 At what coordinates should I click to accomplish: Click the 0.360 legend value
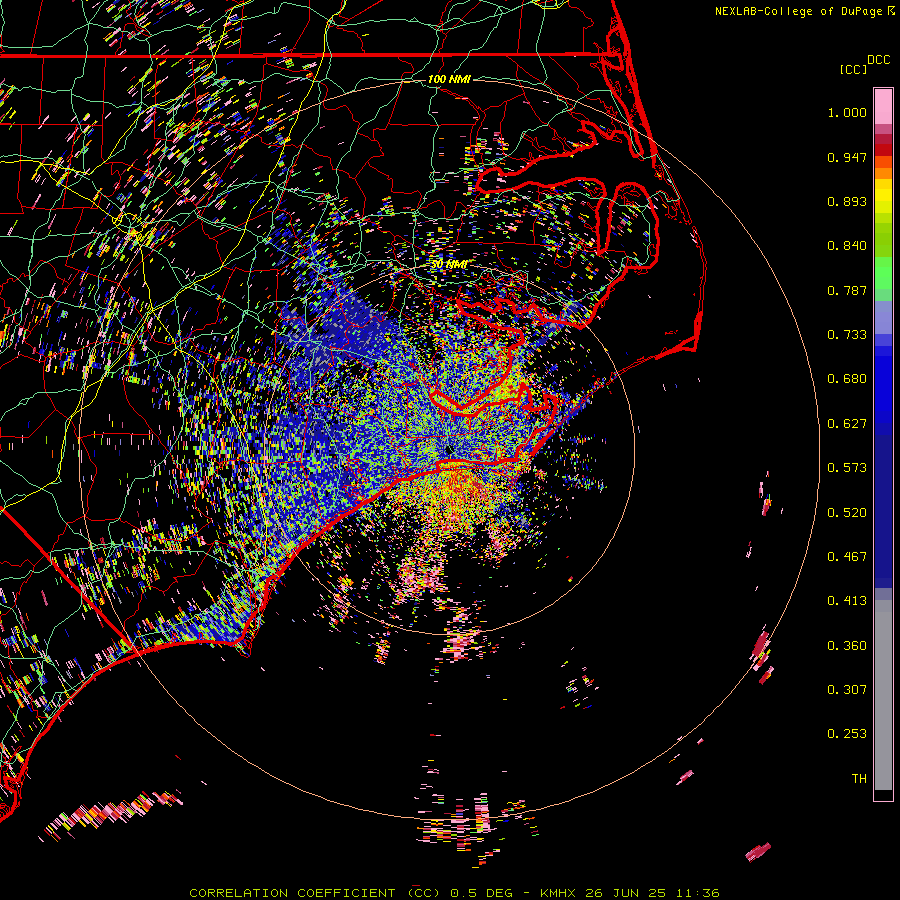(847, 646)
